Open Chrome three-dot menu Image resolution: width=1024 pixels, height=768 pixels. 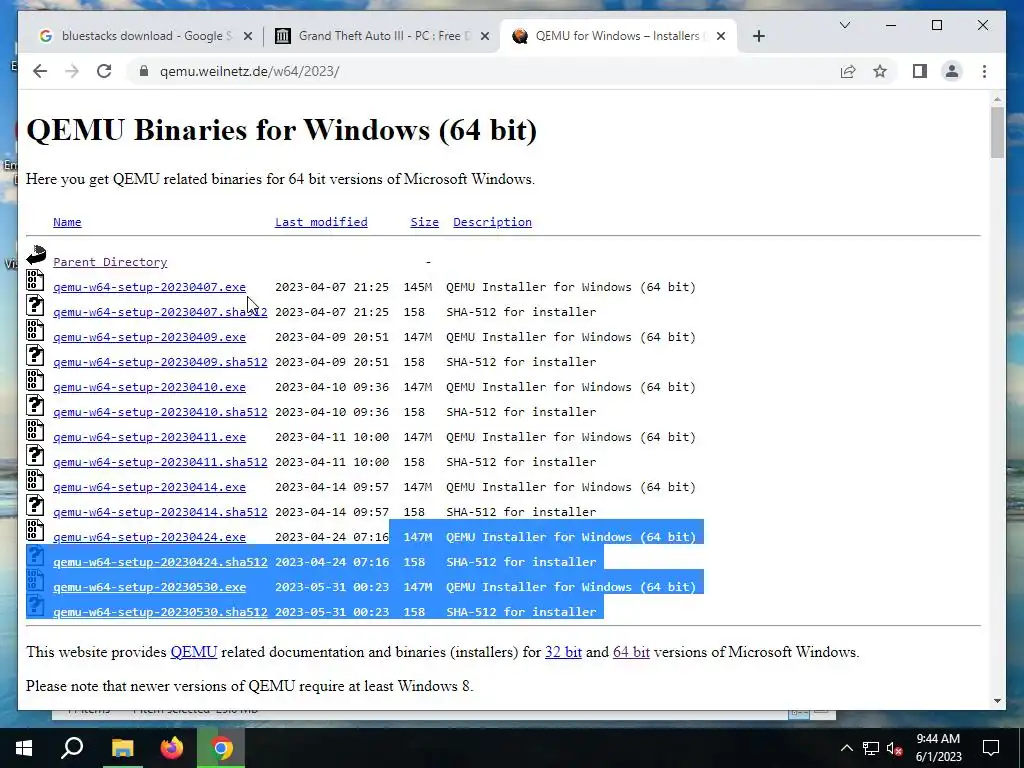(x=984, y=71)
